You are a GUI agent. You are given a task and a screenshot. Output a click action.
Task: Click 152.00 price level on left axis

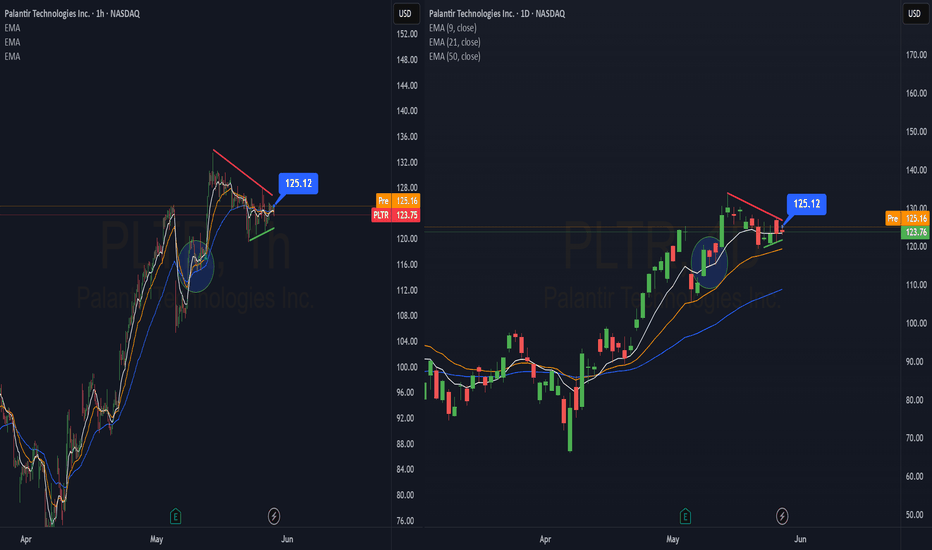point(407,34)
